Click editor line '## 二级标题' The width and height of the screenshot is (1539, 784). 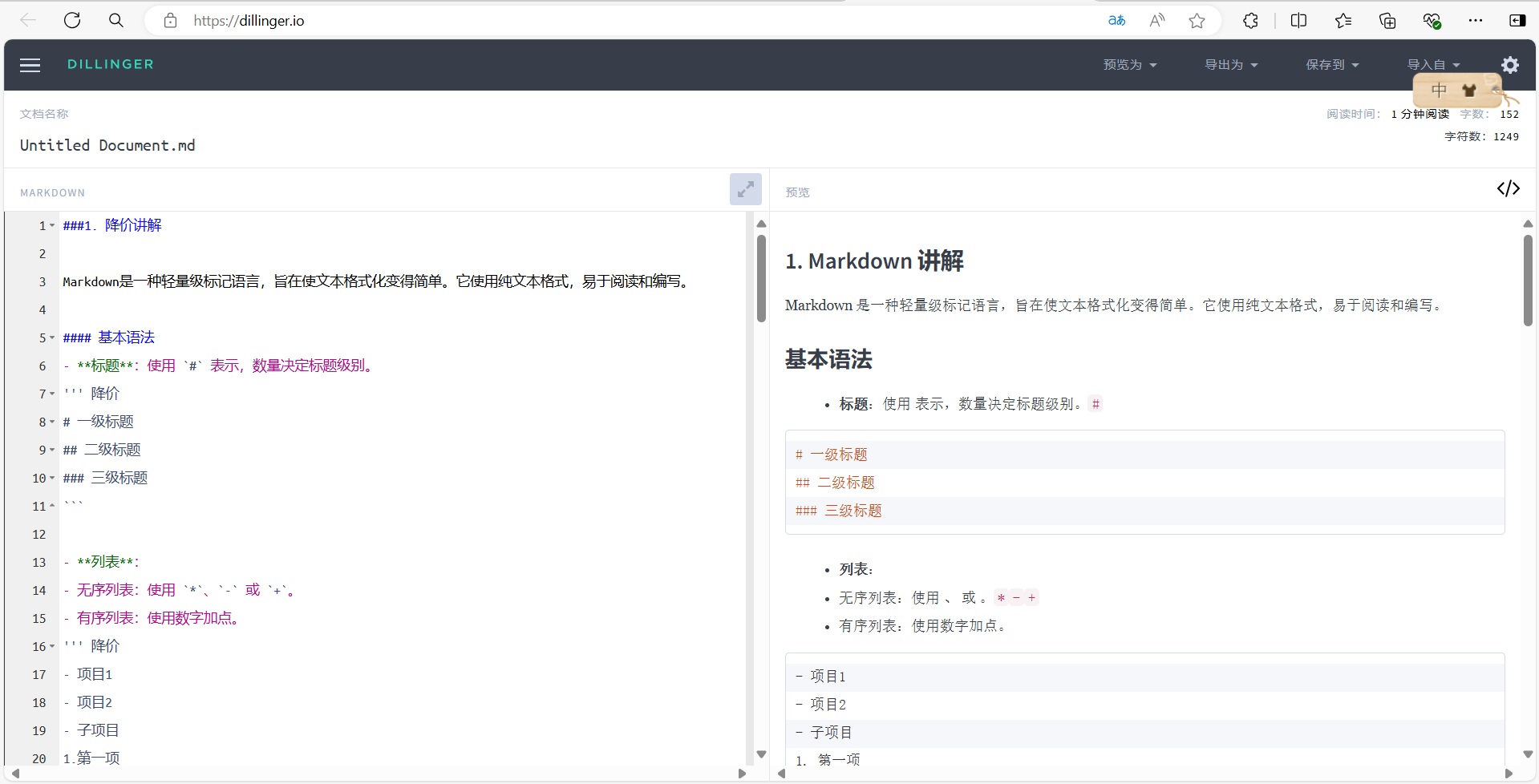click(x=102, y=450)
